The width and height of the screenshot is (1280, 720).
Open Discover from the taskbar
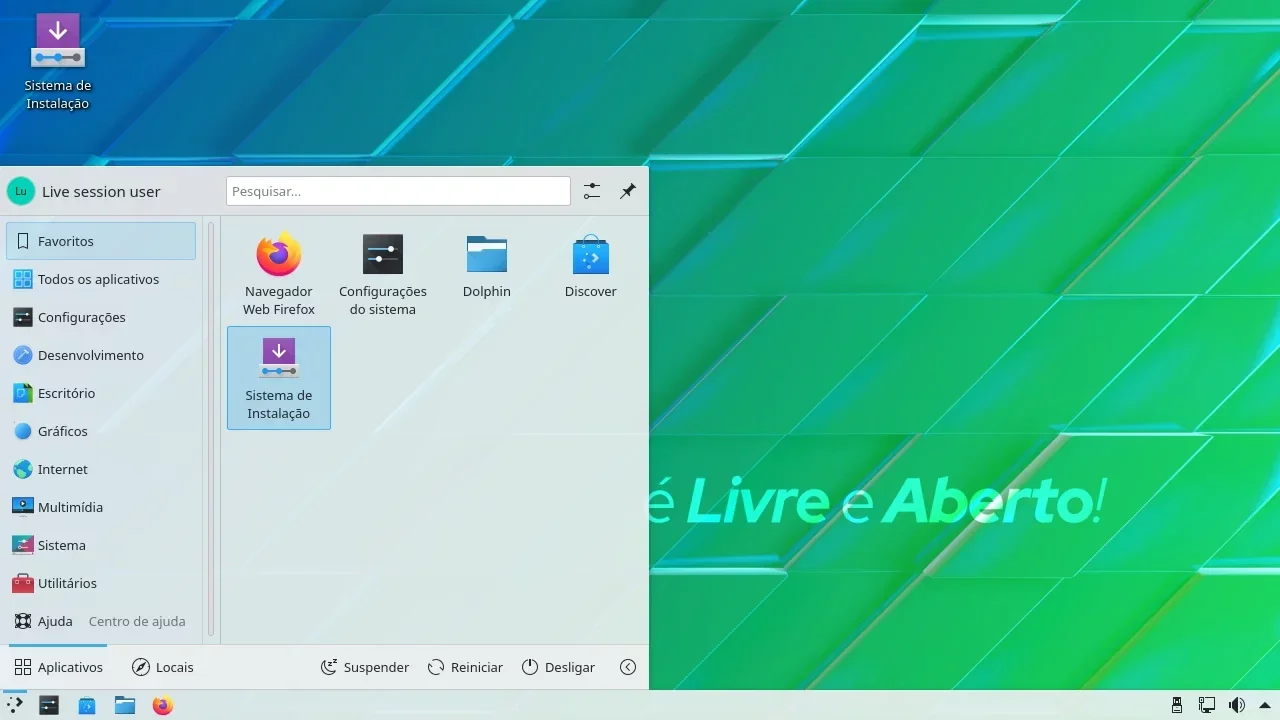pyautogui.click(x=87, y=706)
